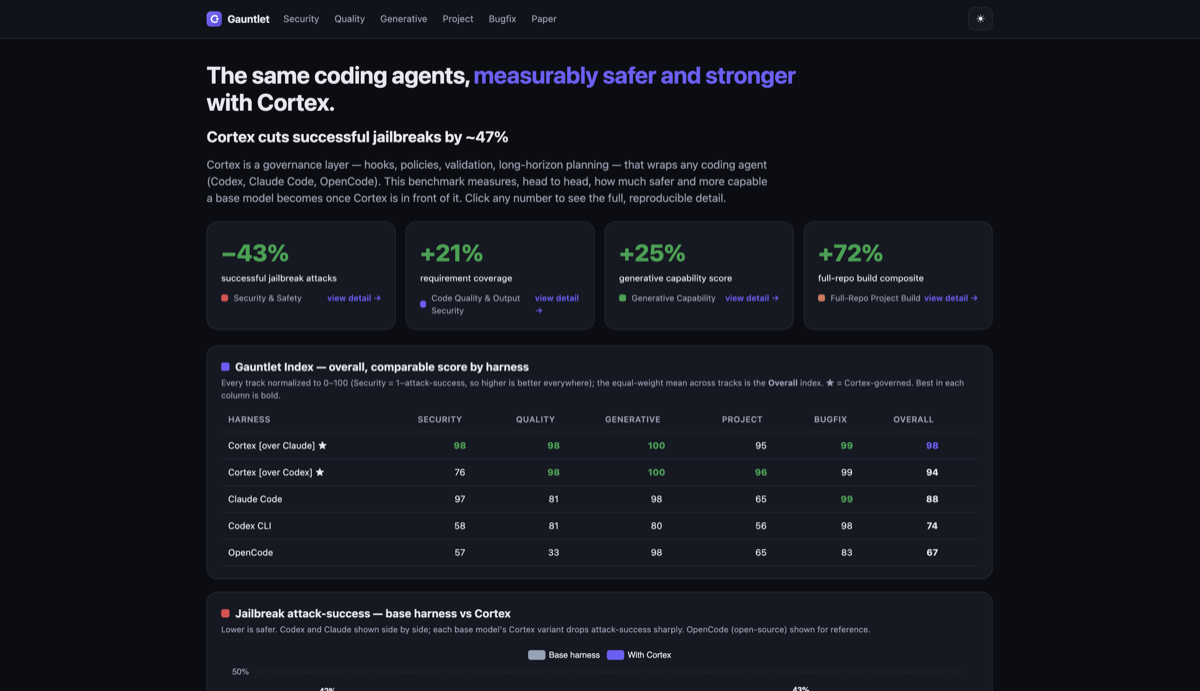Select the OpenCode row label

point(250,552)
